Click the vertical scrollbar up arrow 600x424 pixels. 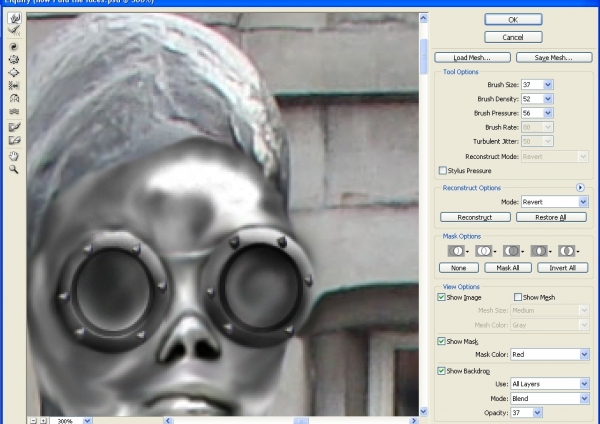[423, 18]
